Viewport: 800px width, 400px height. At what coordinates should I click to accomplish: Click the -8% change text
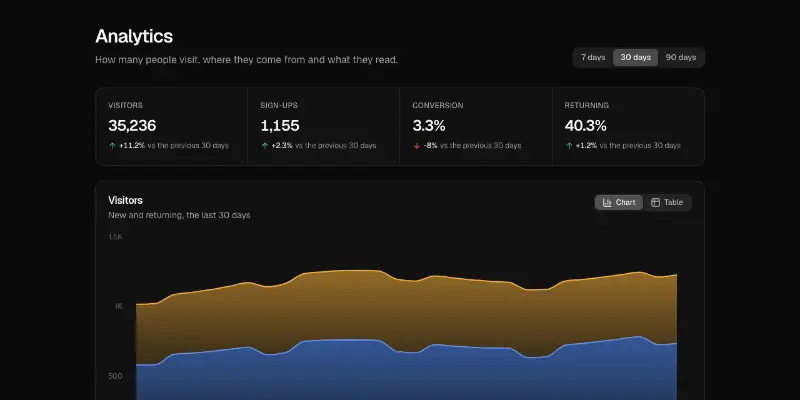click(x=431, y=146)
